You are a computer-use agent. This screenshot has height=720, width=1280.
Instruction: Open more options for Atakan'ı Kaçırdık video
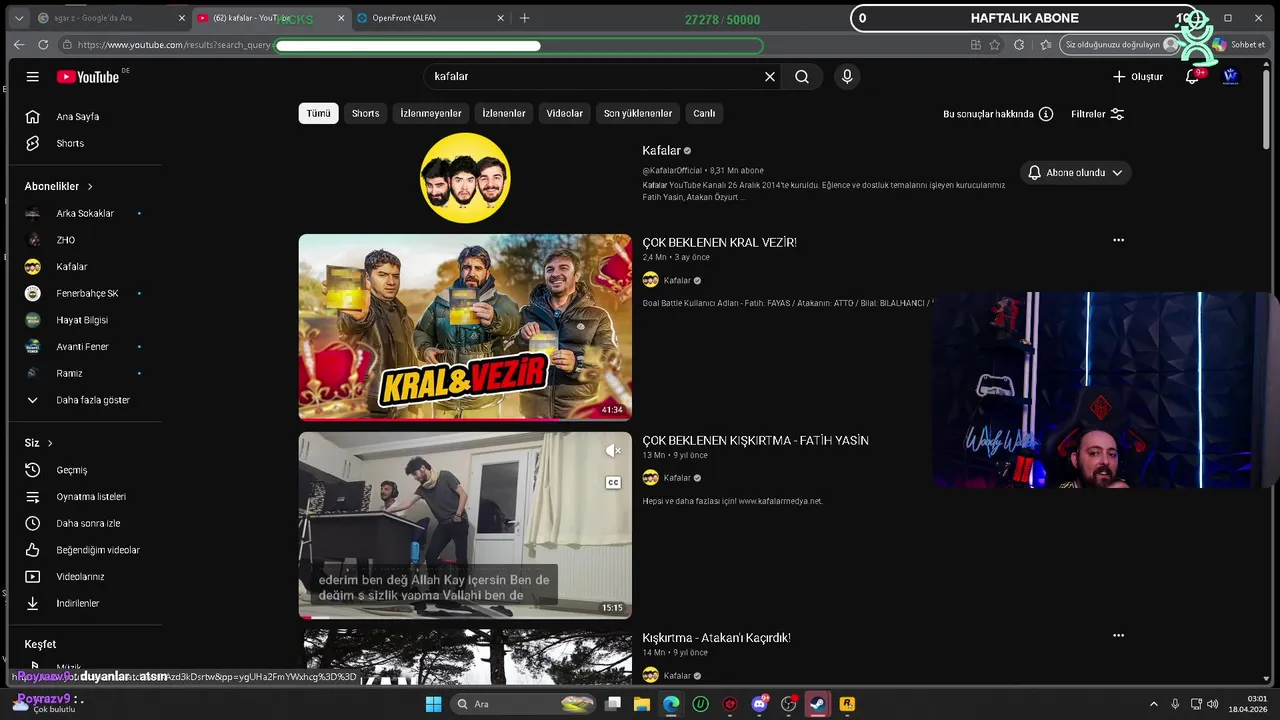click(x=1118, y=635)
